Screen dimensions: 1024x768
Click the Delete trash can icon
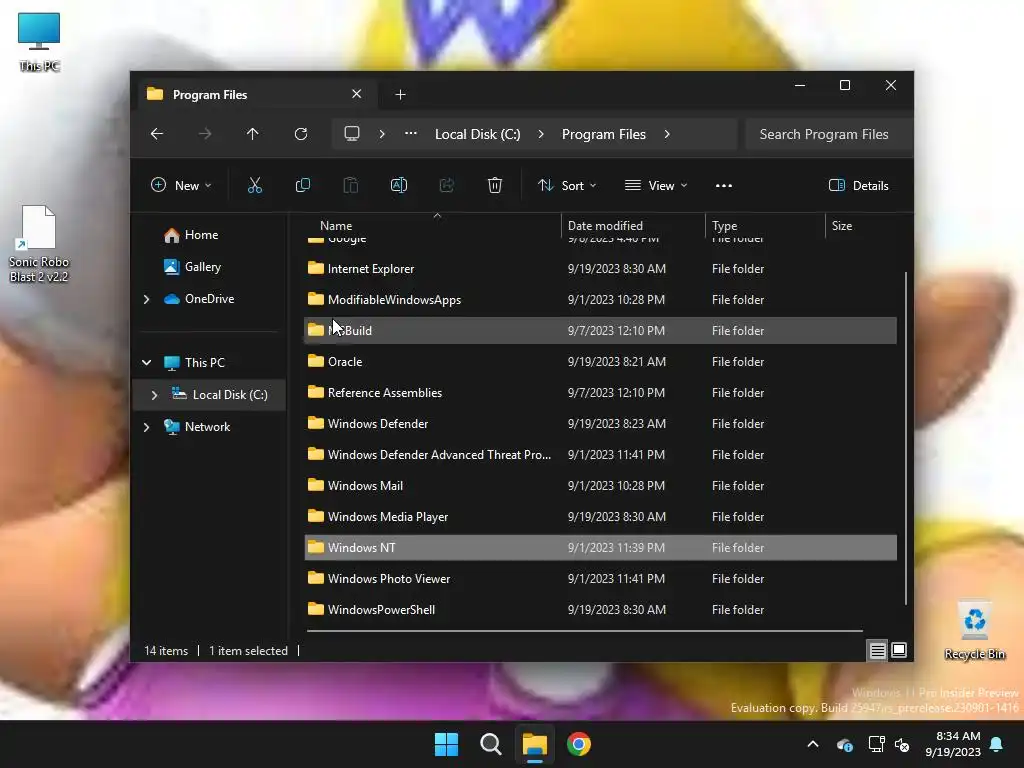click(x=494, y=185)
